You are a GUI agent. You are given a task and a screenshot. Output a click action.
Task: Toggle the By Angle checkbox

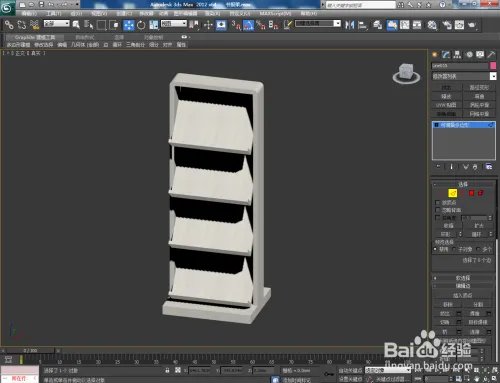(438, 218)
